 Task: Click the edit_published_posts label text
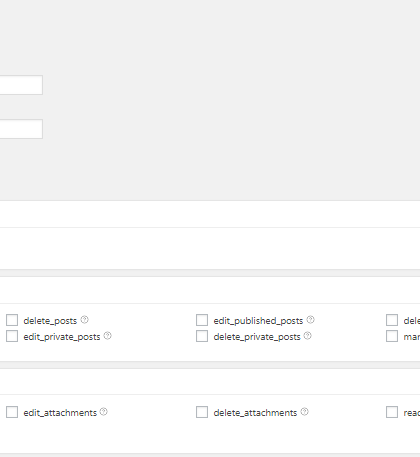pos(258,321)
